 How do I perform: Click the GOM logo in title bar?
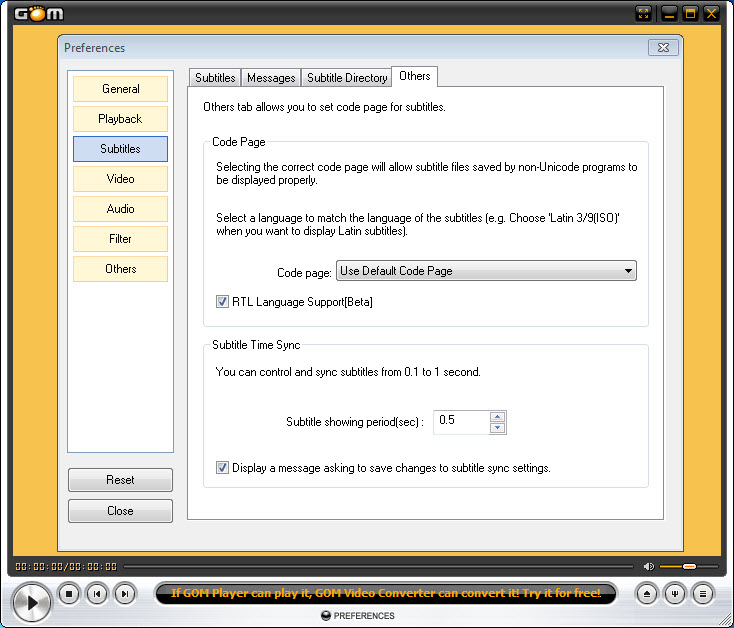pyautogui.click(x=39, y=13)
